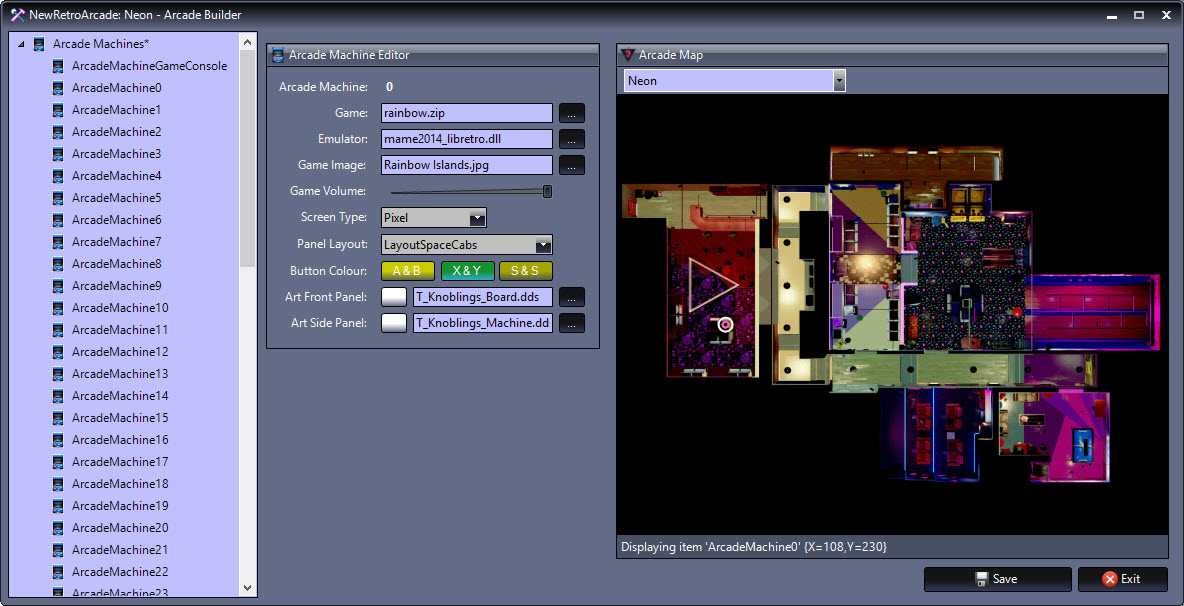Image resolution: width=1184 pixels, height=606 pixels.
Task: Expand the Neon map selection dropdown
Action: (839, 81)
